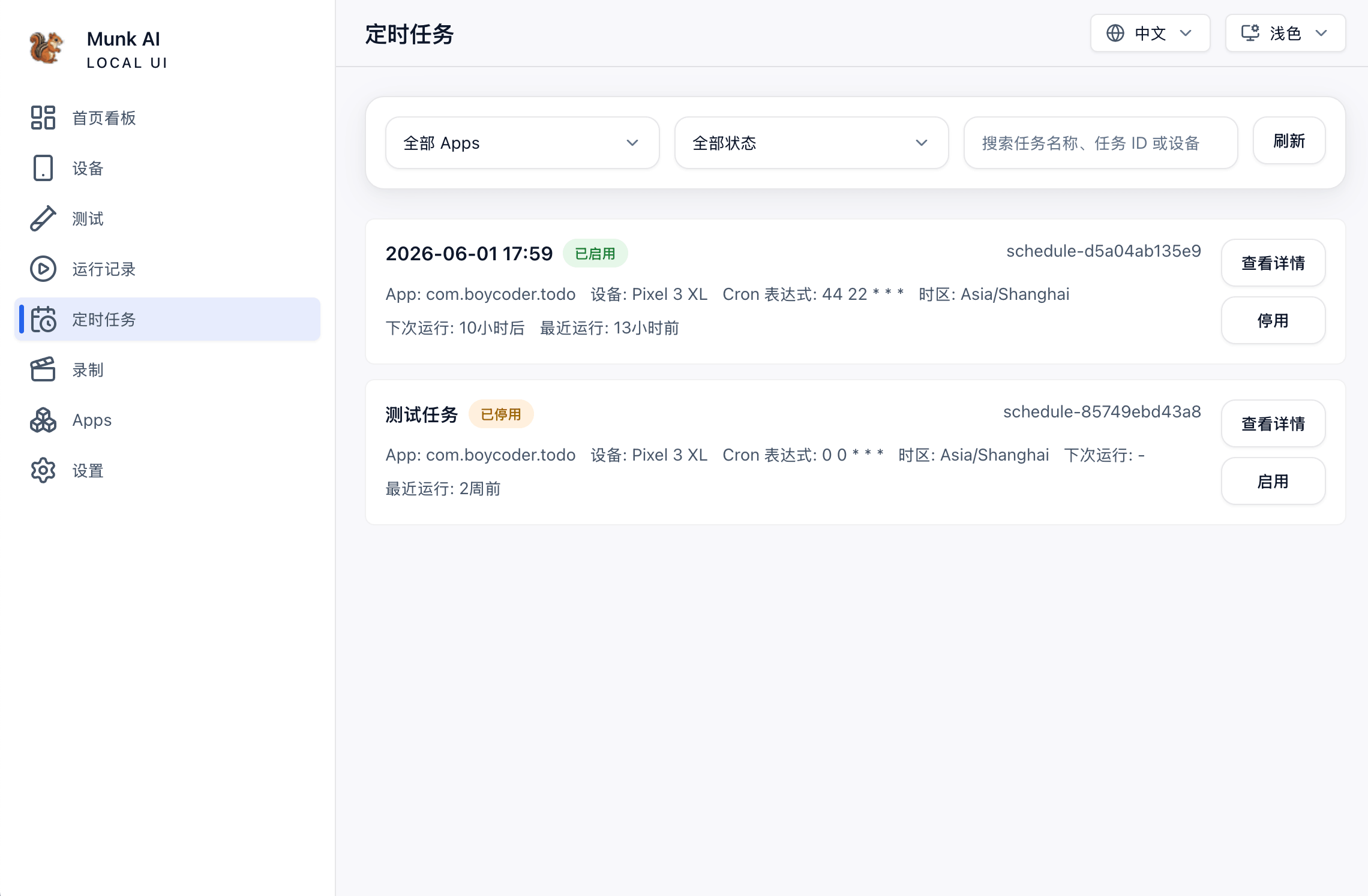Open 首页看板 in the sidebar
This screenshot has width=1368, height=896.
coord(167,118)
